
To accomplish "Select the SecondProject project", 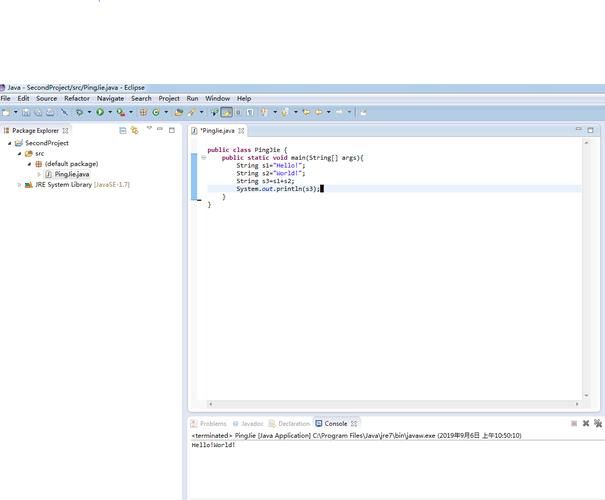I will pyautogui.click(x=47, y=143).
